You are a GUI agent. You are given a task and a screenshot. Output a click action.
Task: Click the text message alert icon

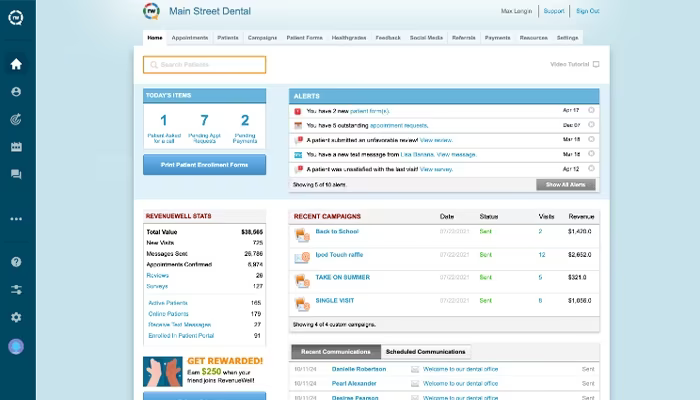(298, 155)
